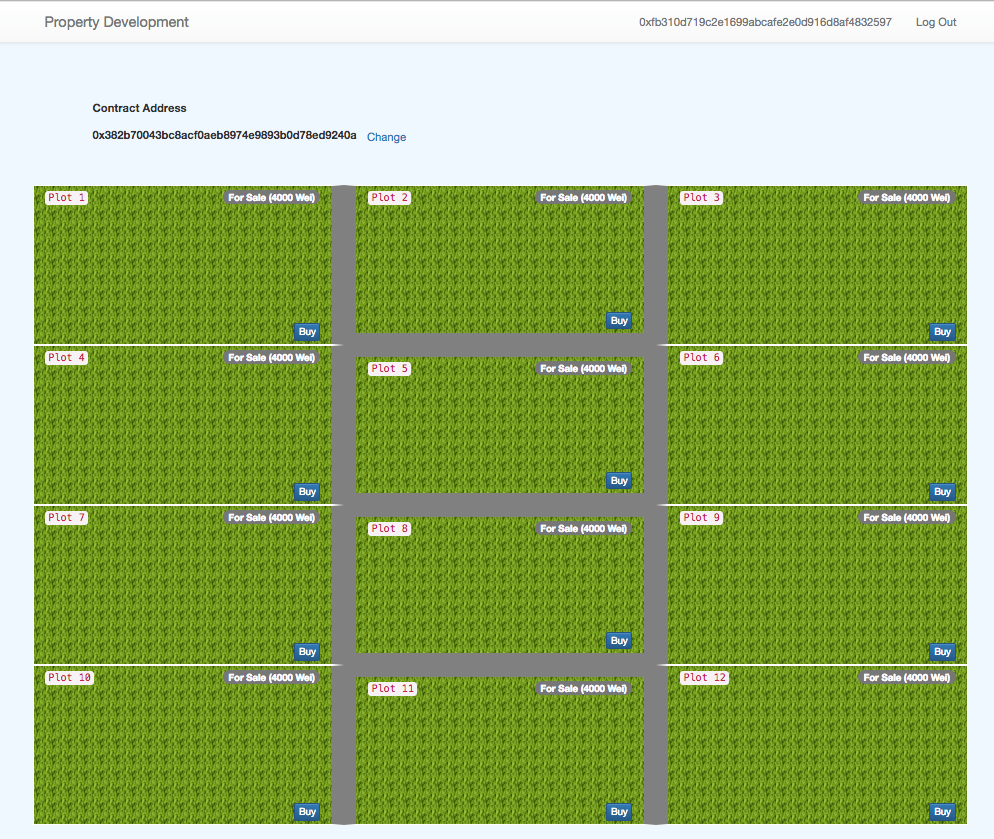Click the Plot 8 label

click(390, 528)
